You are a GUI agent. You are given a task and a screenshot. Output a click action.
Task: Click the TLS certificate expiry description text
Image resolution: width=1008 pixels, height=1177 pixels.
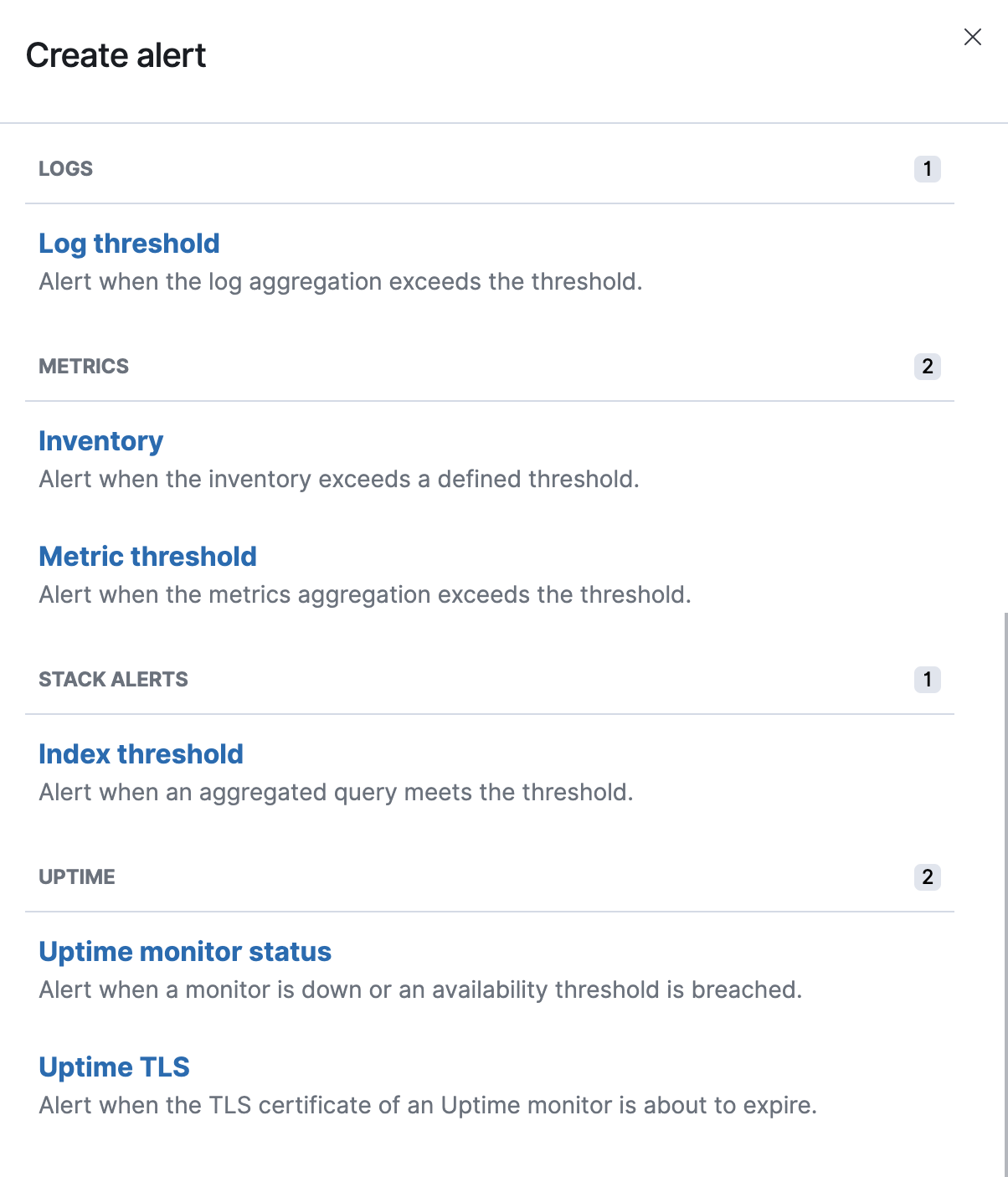(x=427, y=1106)
